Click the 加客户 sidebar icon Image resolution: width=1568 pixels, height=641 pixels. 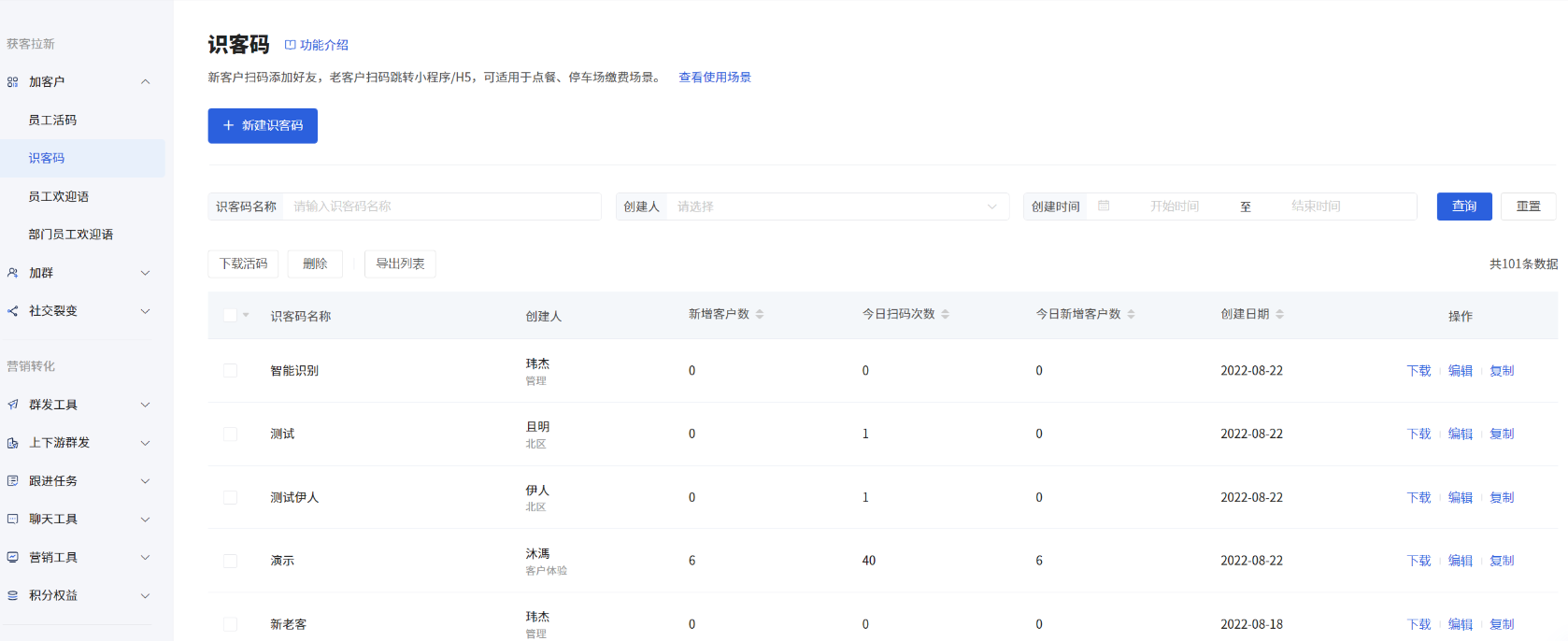(x=12, y=82)
